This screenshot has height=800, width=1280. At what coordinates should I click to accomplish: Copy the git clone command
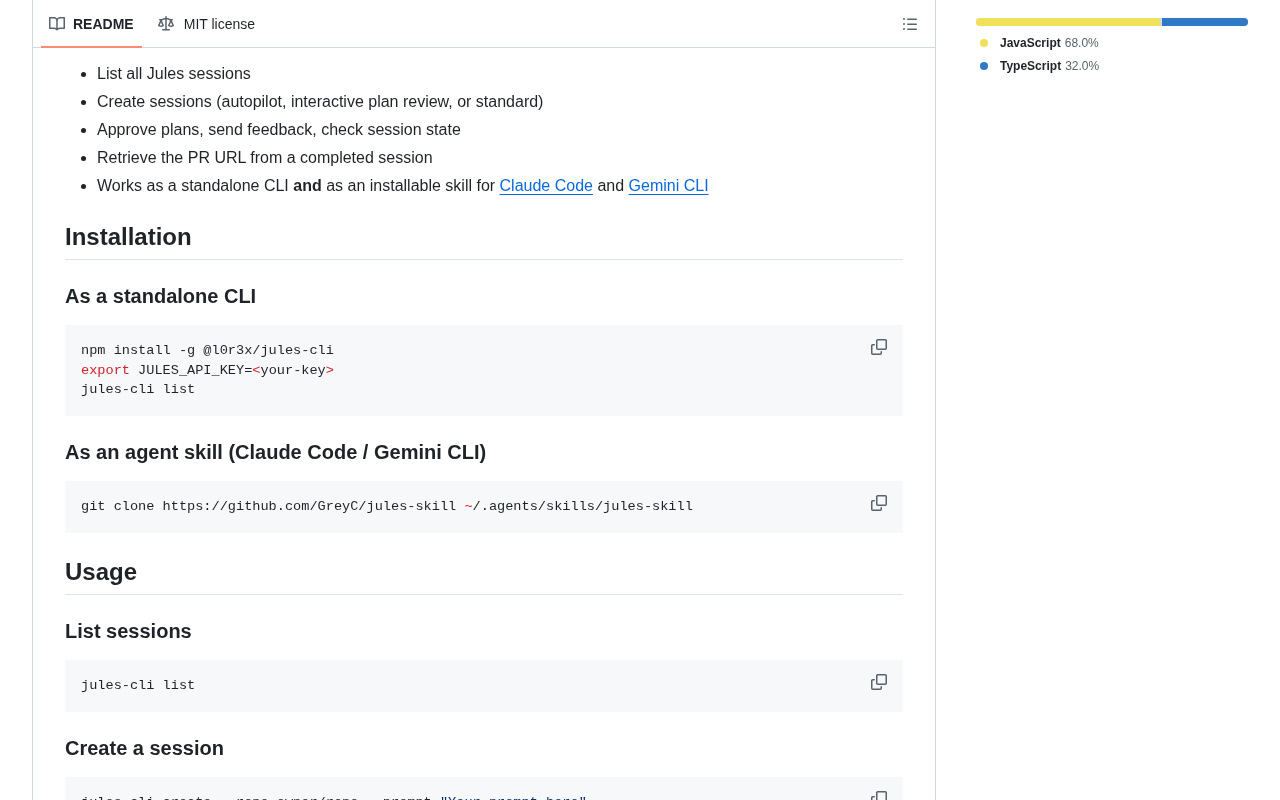point(879,503)
